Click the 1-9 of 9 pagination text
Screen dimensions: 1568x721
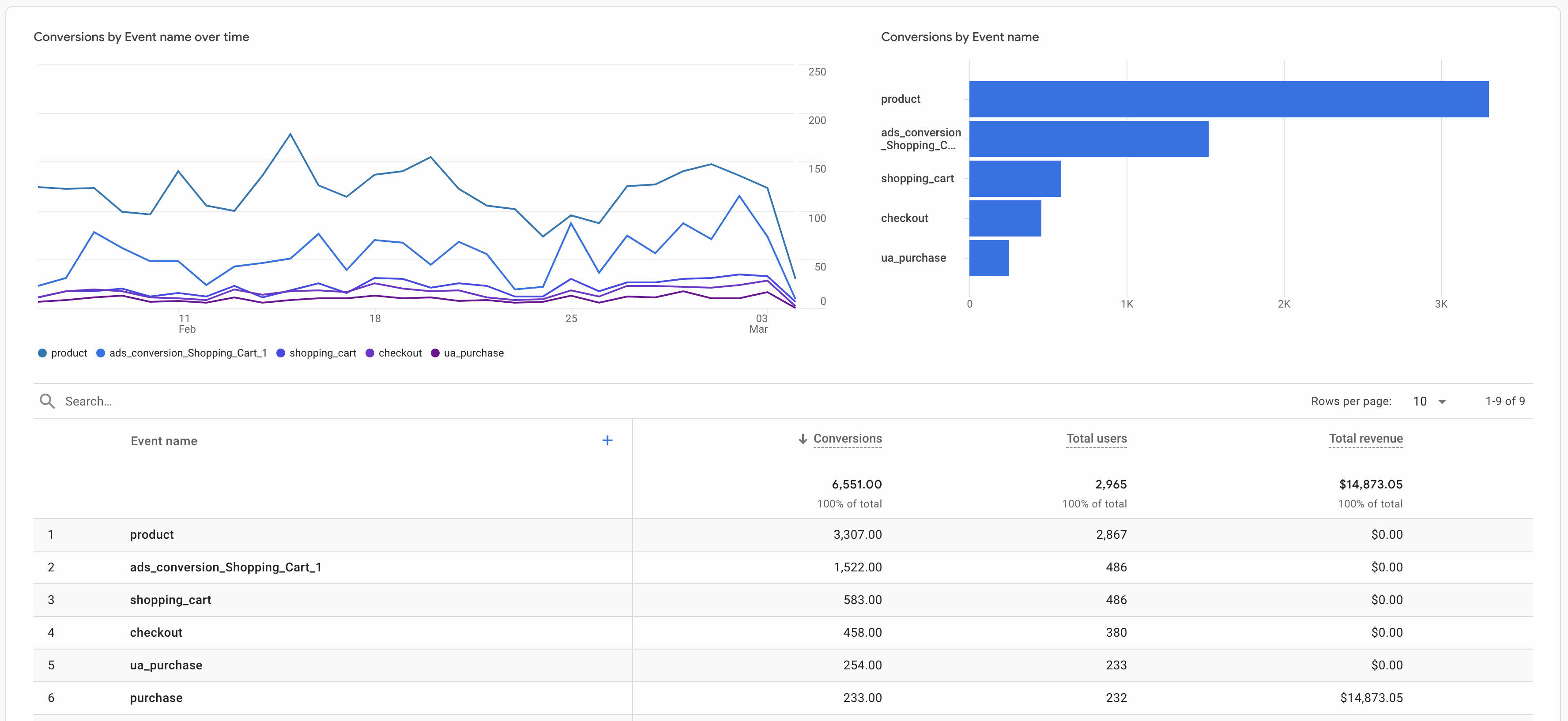point(1505,401)
